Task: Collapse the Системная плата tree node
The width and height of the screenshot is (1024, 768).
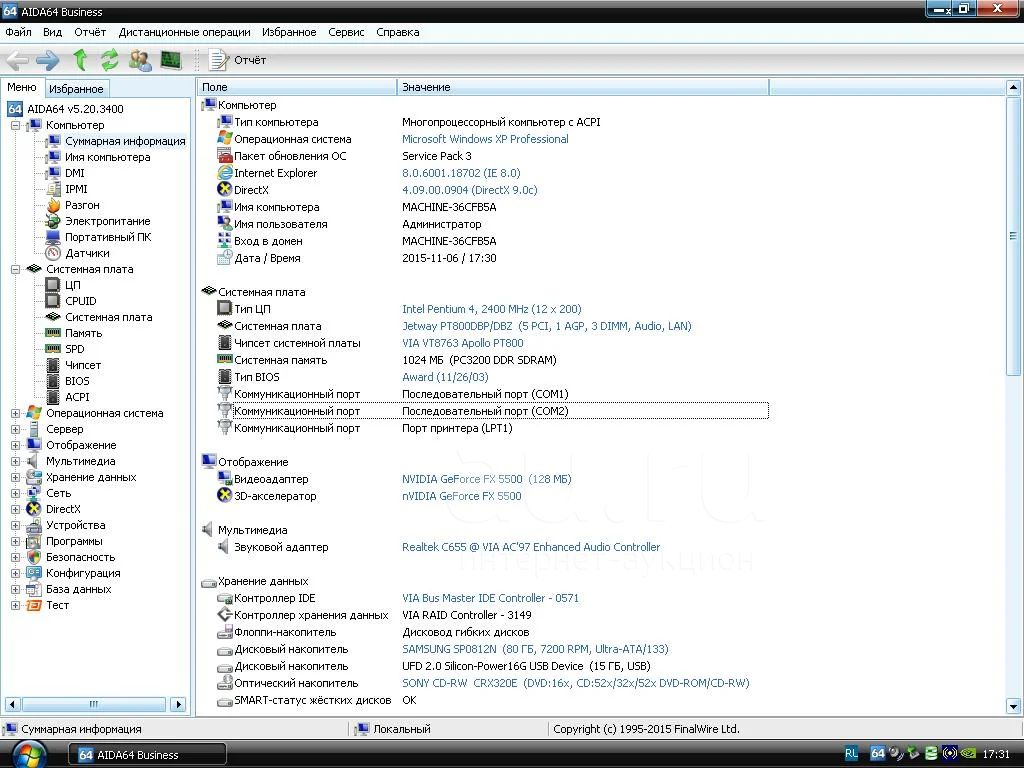Action: click(15, 269)
